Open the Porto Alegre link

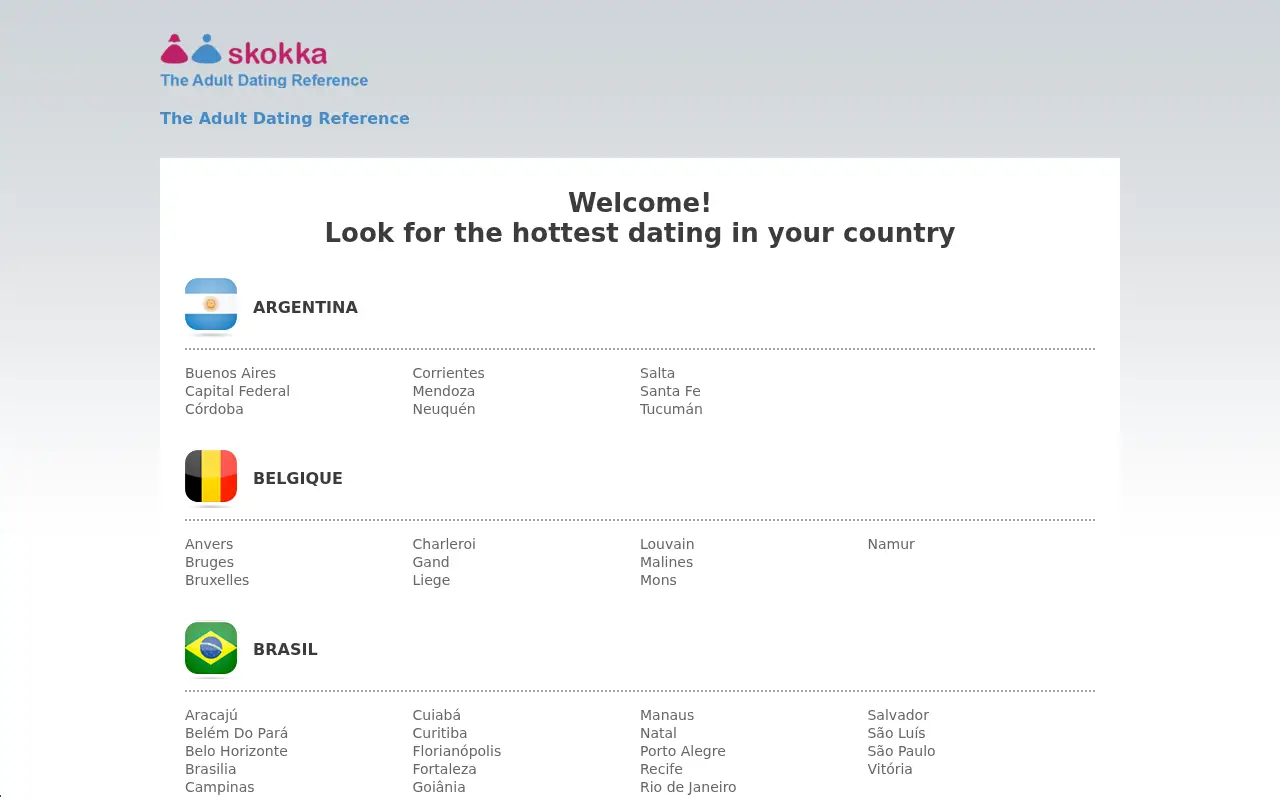click(x=683, y=751)
